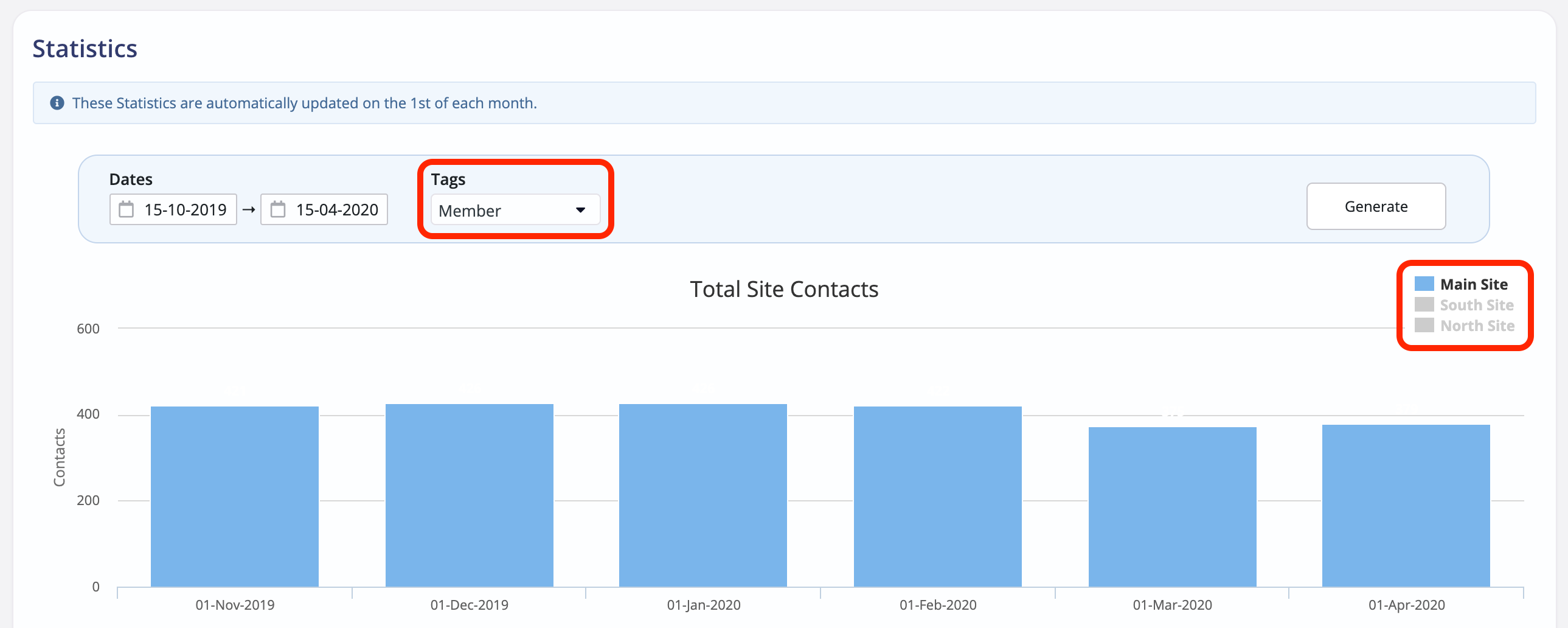Screen dimensions: 1568x628
Task: Open the end date calendar icon
Action: (x=279, y=209)
